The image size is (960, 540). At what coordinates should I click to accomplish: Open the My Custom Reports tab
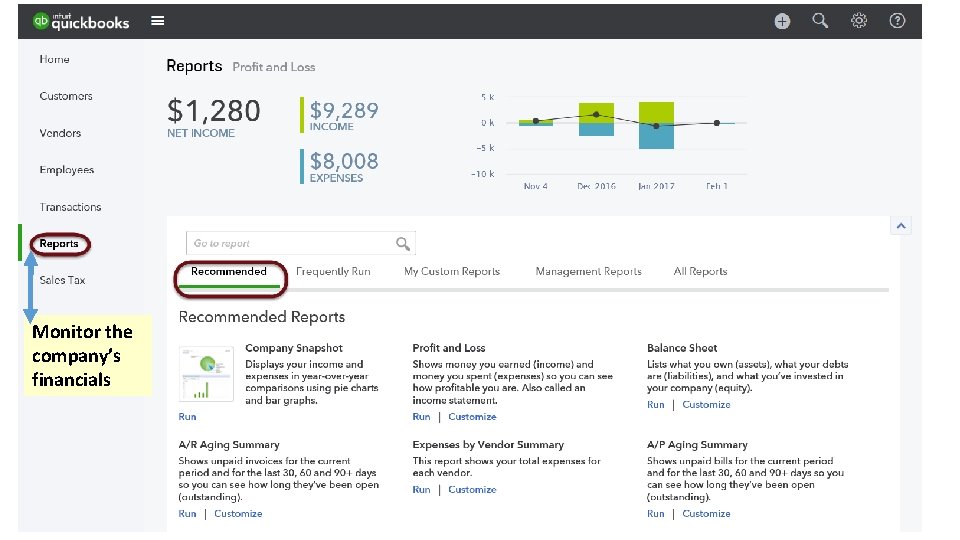(451, 271)
